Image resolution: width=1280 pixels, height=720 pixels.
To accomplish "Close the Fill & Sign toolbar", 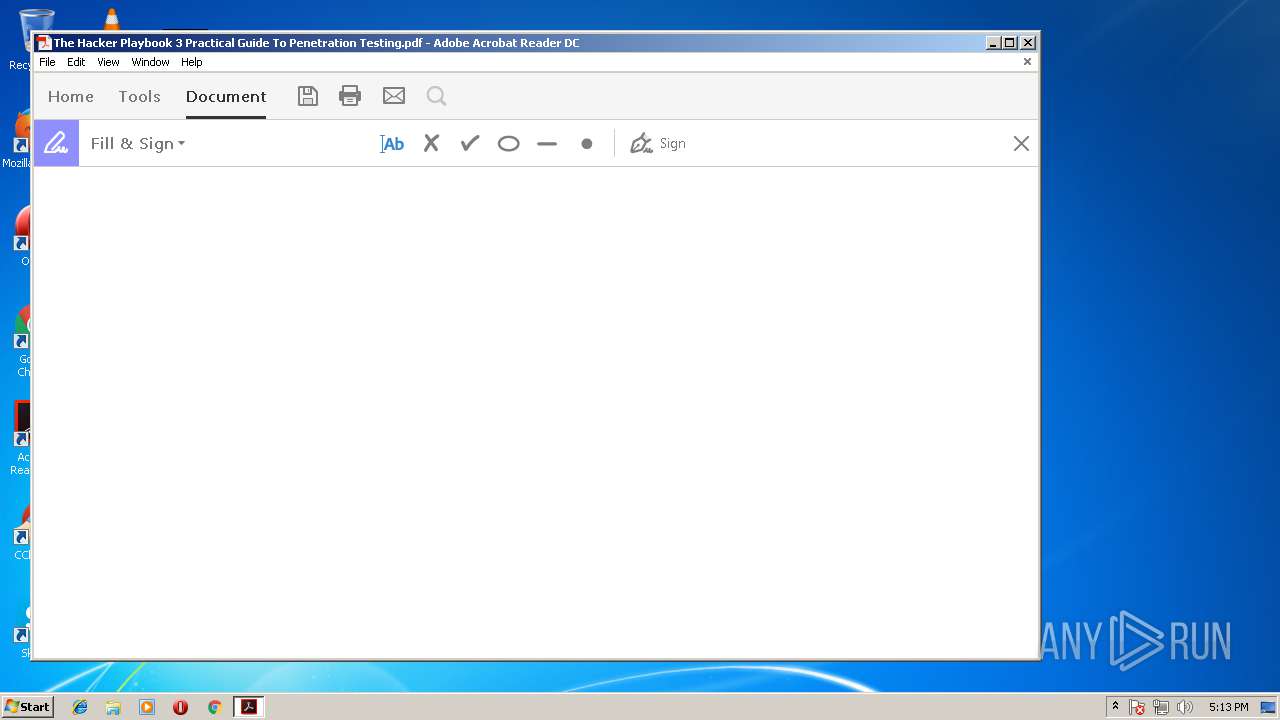I will click(1021, 144).
